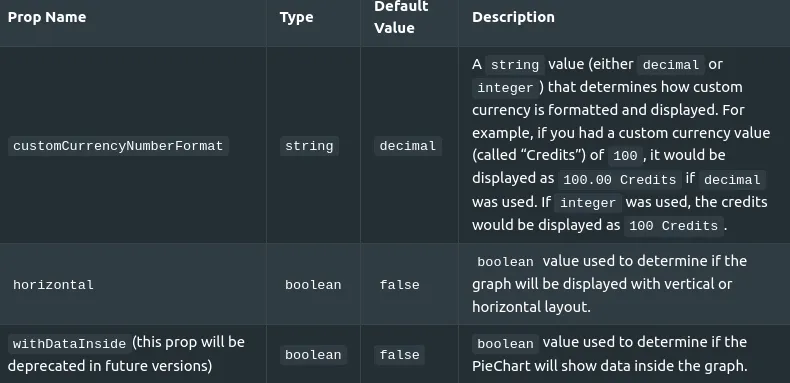
Task: Click the horizontal prop name code
Action: (53, 285)
